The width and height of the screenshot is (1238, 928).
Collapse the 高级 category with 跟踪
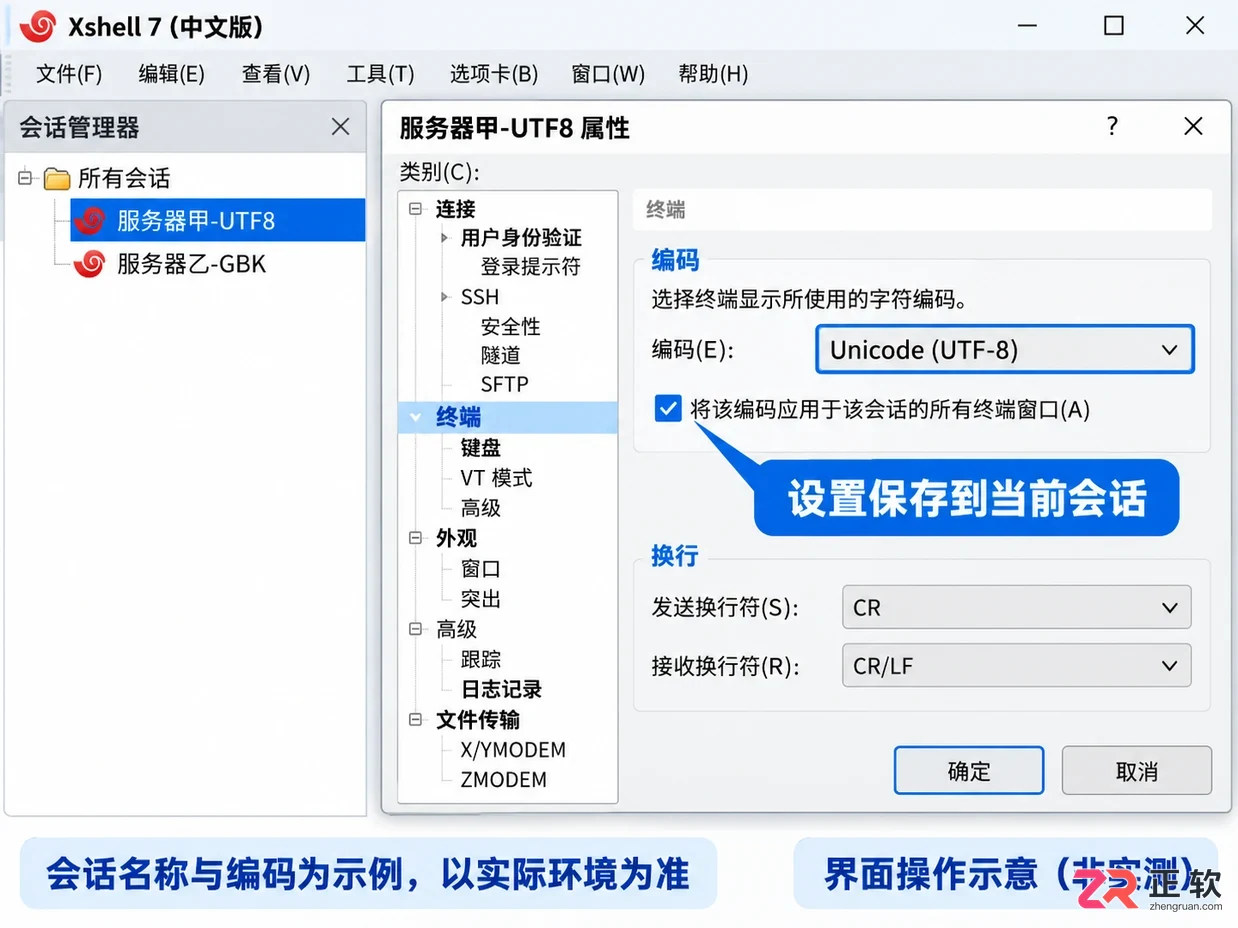tap(416, 629)
